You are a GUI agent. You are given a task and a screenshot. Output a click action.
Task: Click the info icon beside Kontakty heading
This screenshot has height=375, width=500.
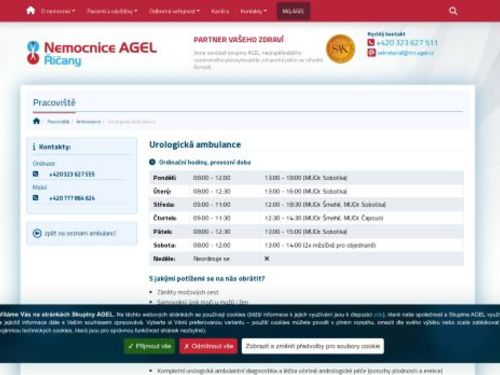point(34,147)
